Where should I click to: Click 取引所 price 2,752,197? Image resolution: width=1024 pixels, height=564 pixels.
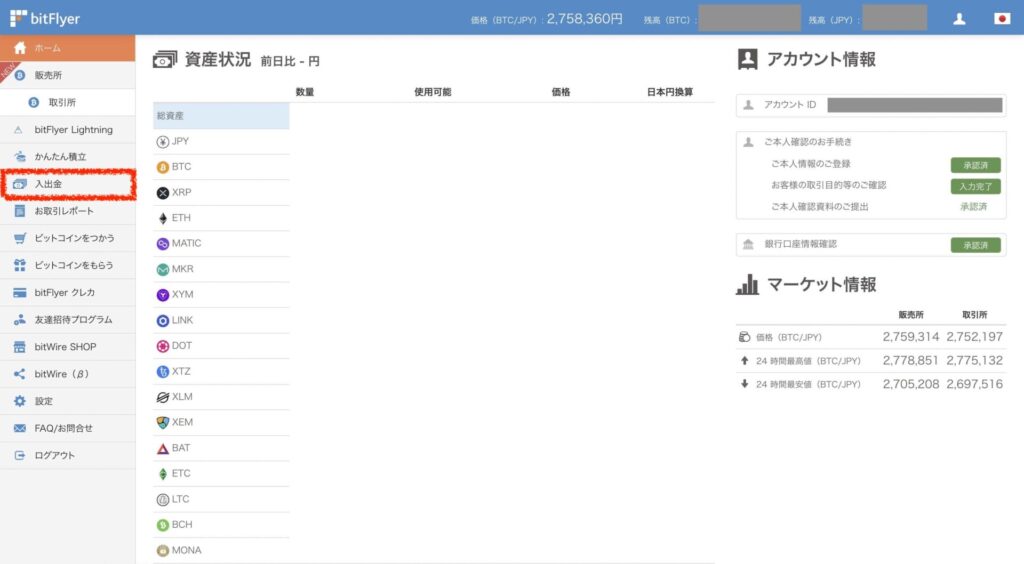[x=974, y=337]
